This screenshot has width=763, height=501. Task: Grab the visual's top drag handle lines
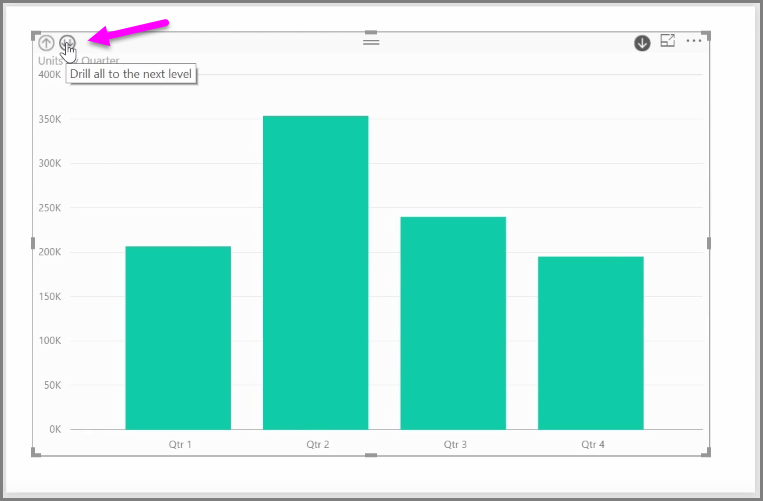(371, 42)
